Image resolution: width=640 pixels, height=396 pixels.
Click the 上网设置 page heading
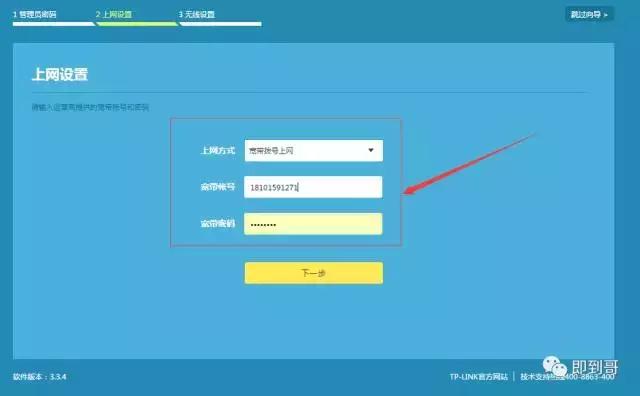point(60,75)
